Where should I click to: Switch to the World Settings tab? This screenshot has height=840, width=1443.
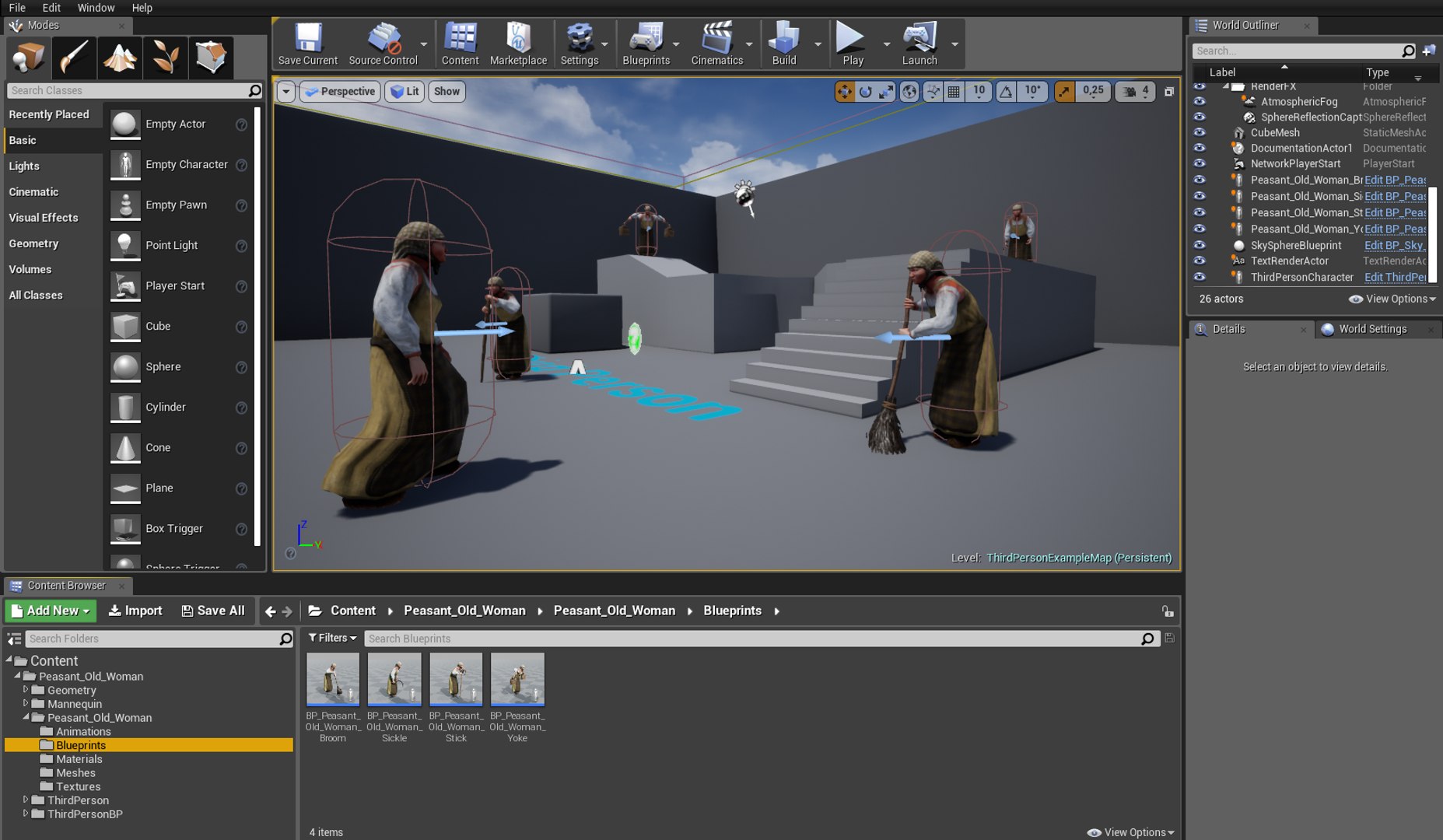point(1372,329)
